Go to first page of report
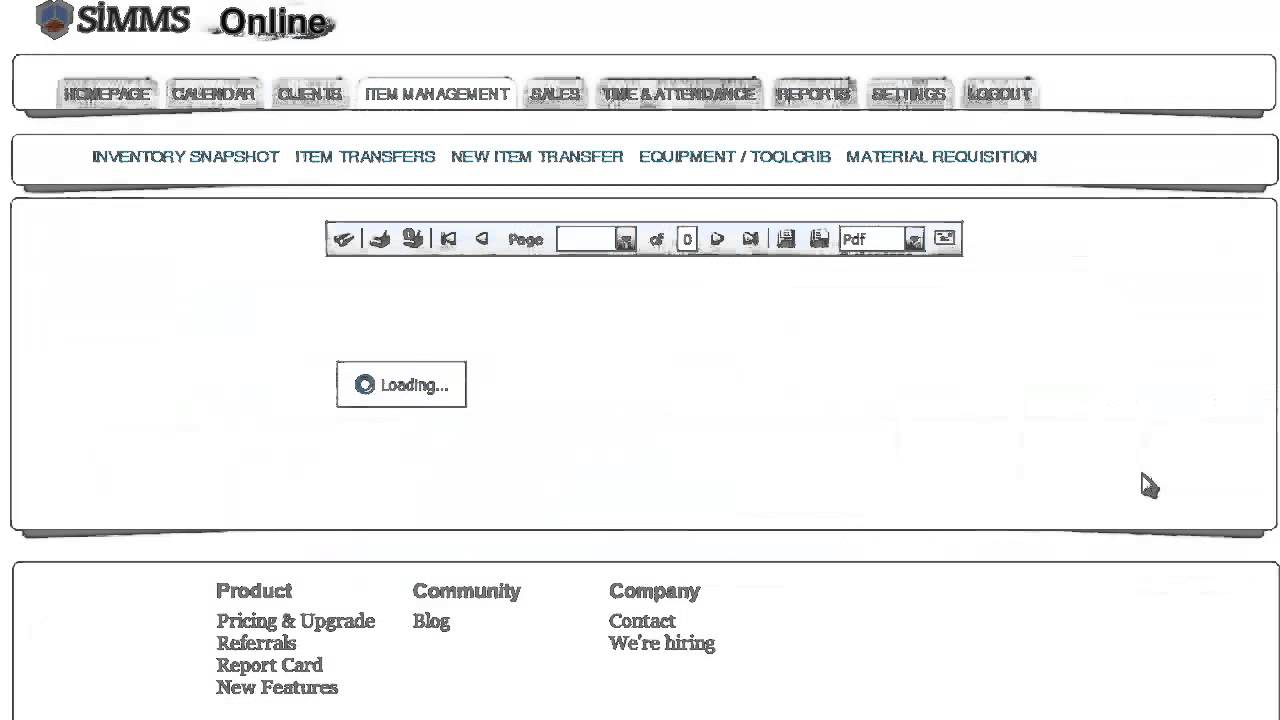 coord(448,239)
